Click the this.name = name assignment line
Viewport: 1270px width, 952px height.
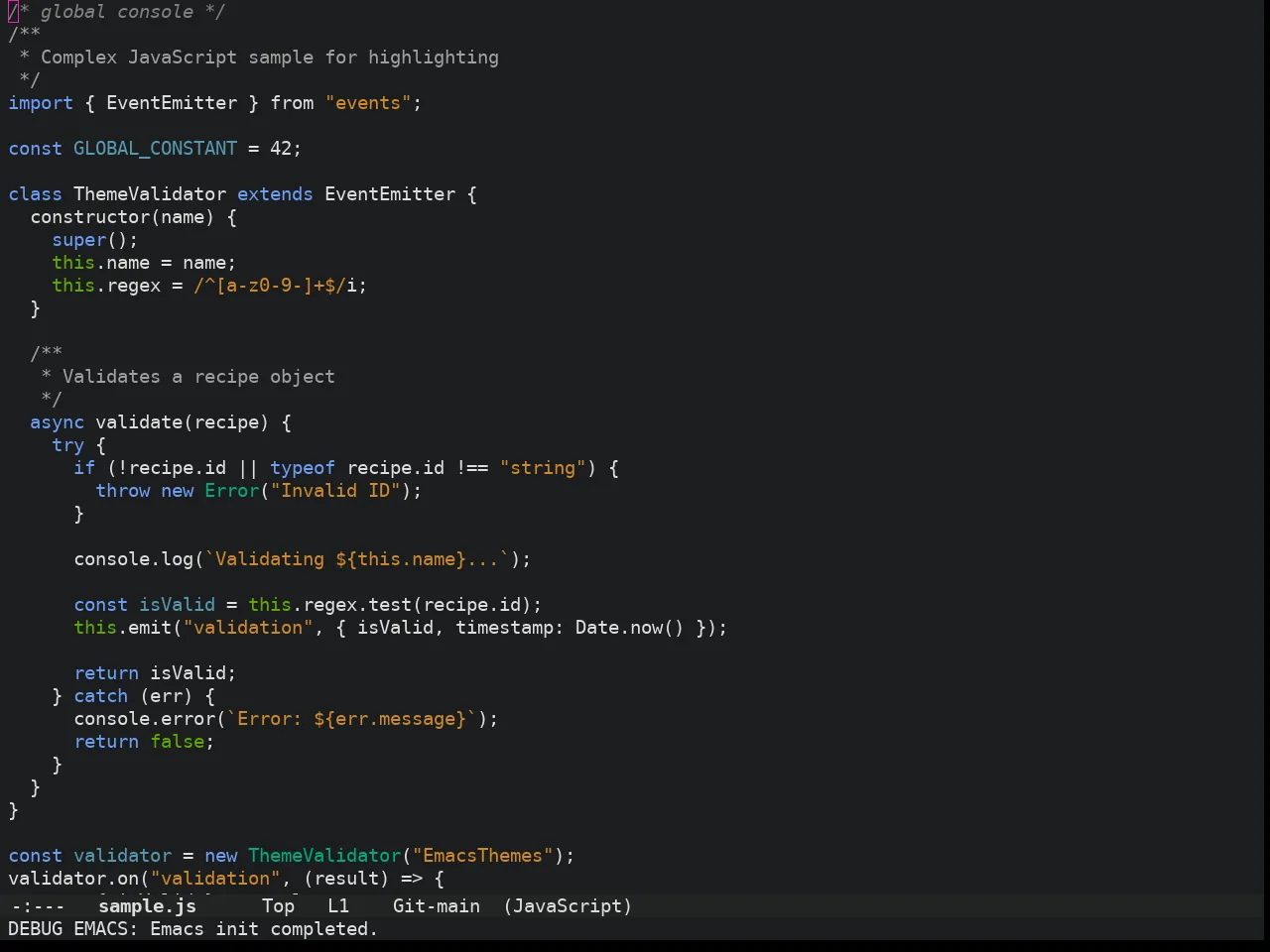click(145, 263)
